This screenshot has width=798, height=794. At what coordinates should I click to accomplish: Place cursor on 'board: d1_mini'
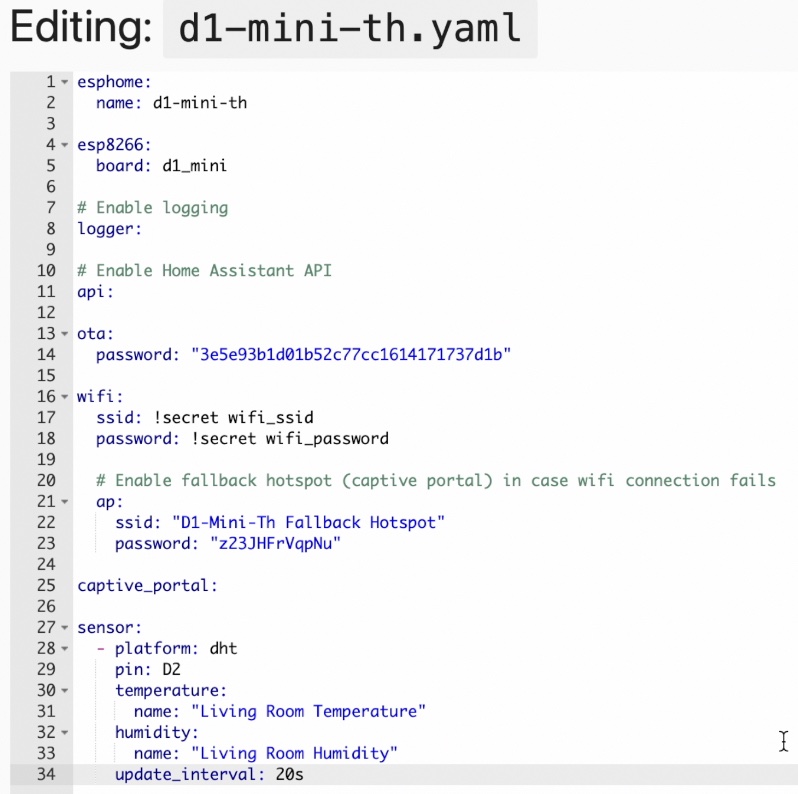tap(161, 166)
